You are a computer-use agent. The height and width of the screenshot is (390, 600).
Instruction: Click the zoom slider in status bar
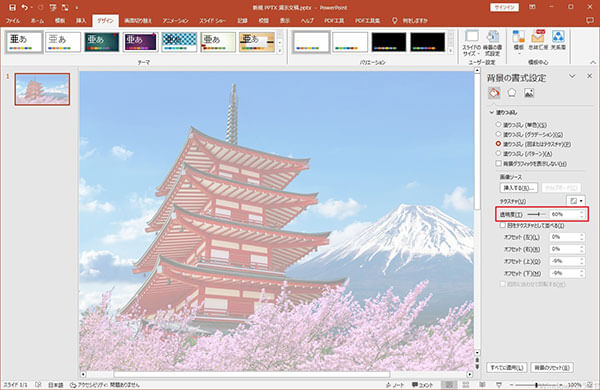536,385
